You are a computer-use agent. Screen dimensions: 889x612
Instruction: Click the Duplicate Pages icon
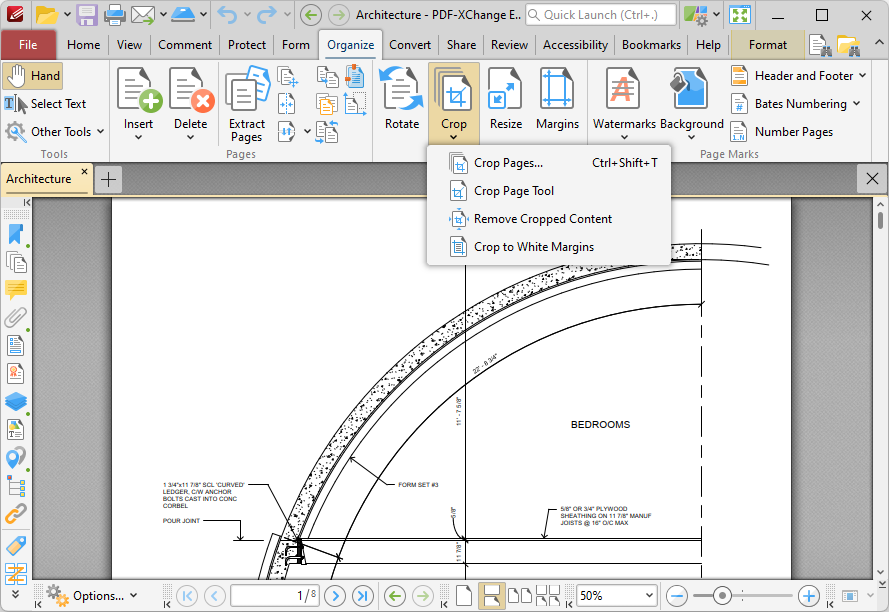tap(327, 77)
